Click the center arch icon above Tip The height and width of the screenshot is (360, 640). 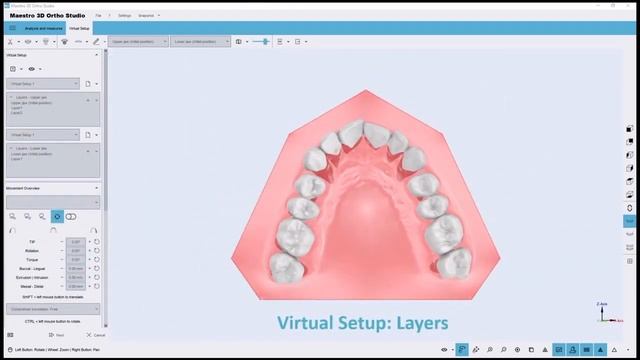click(x=53, y=231)
